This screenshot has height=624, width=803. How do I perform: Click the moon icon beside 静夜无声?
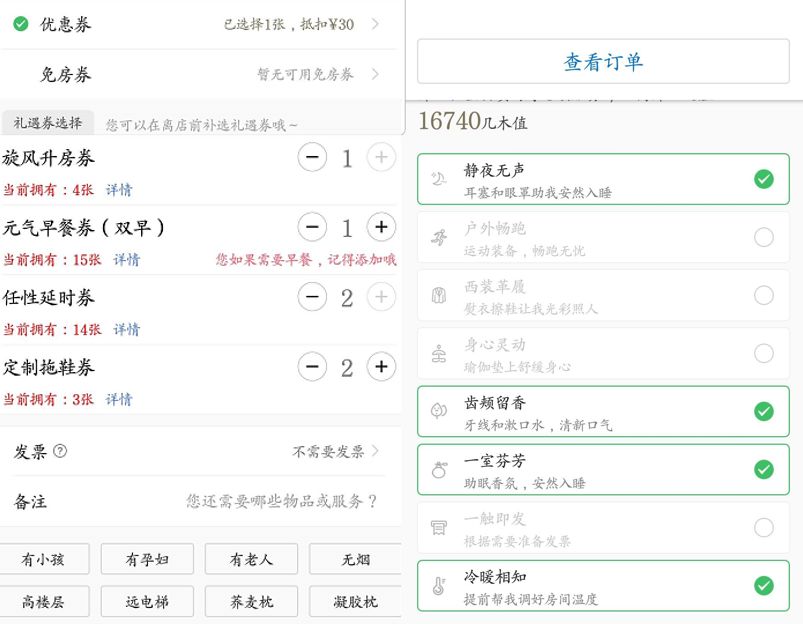tap(438, 178)
